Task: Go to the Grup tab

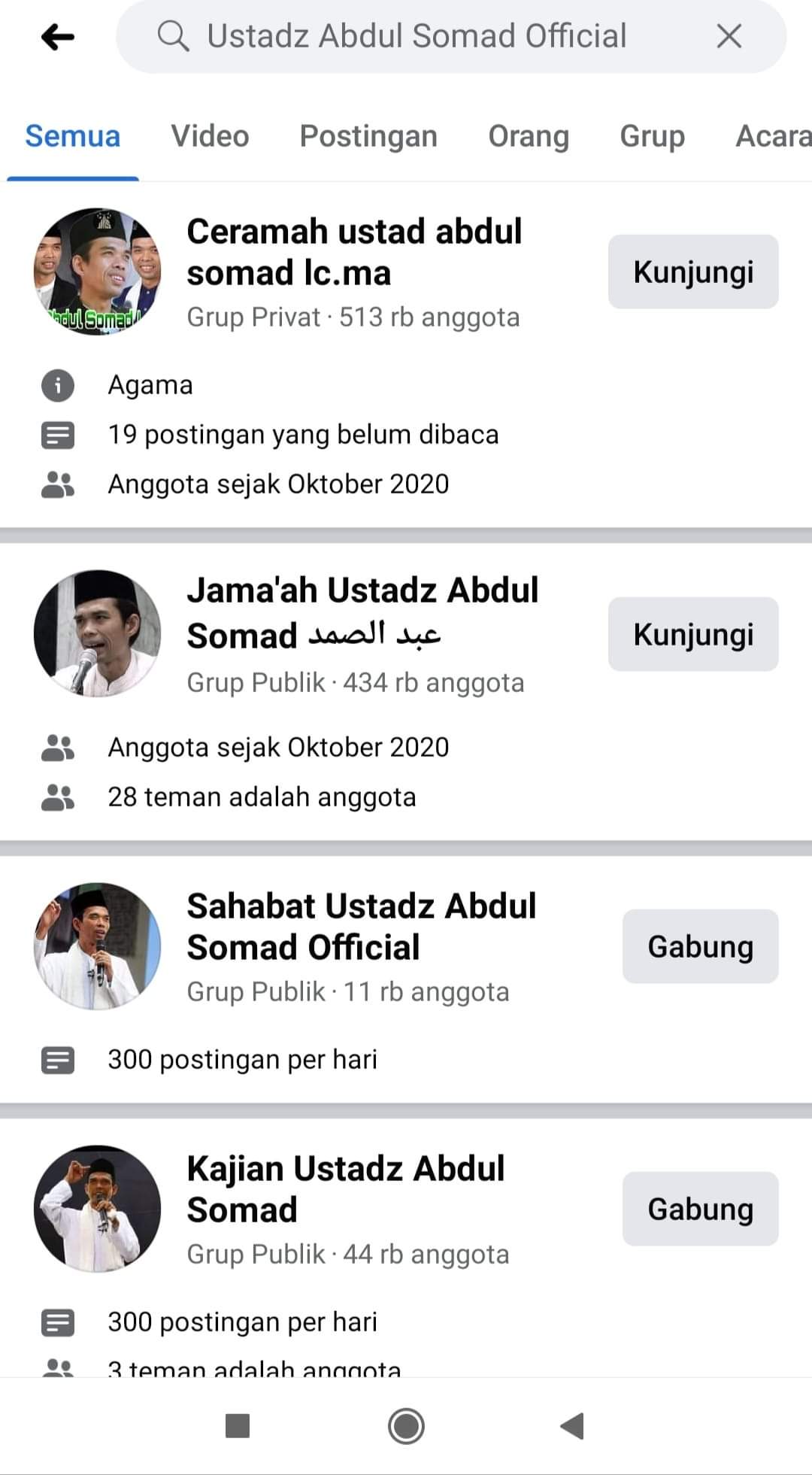Action: tap(652, 136)
